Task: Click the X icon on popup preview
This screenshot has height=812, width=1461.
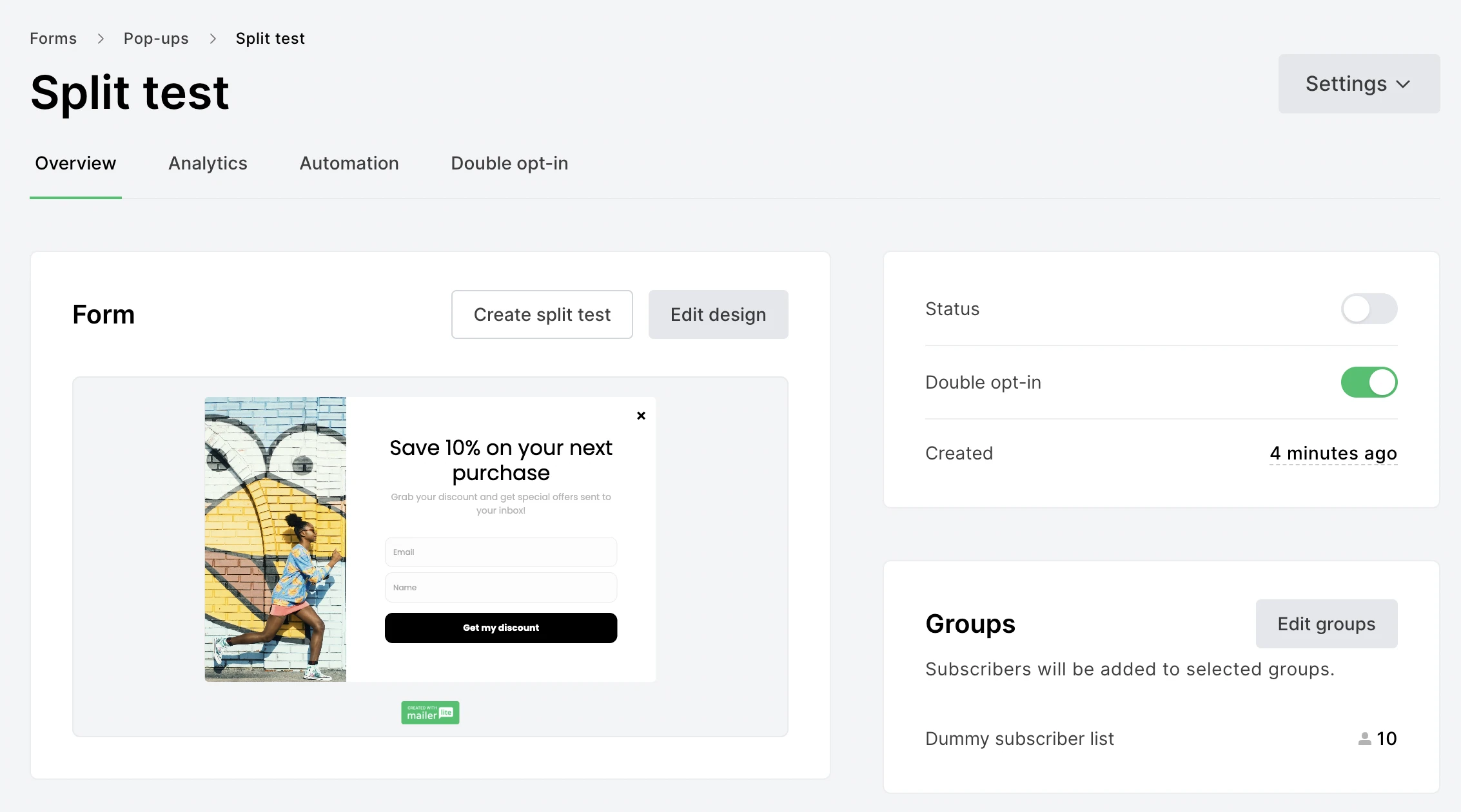Action: [x=641, y=416]
